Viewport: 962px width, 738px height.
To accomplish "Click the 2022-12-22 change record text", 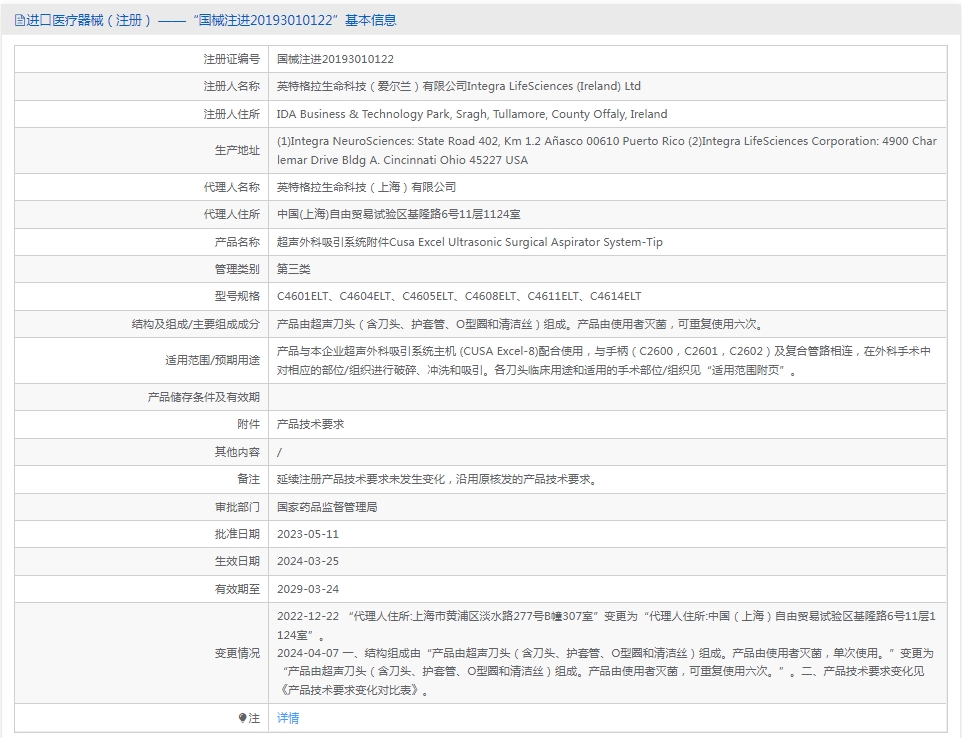I will click(x=606, y=625).
